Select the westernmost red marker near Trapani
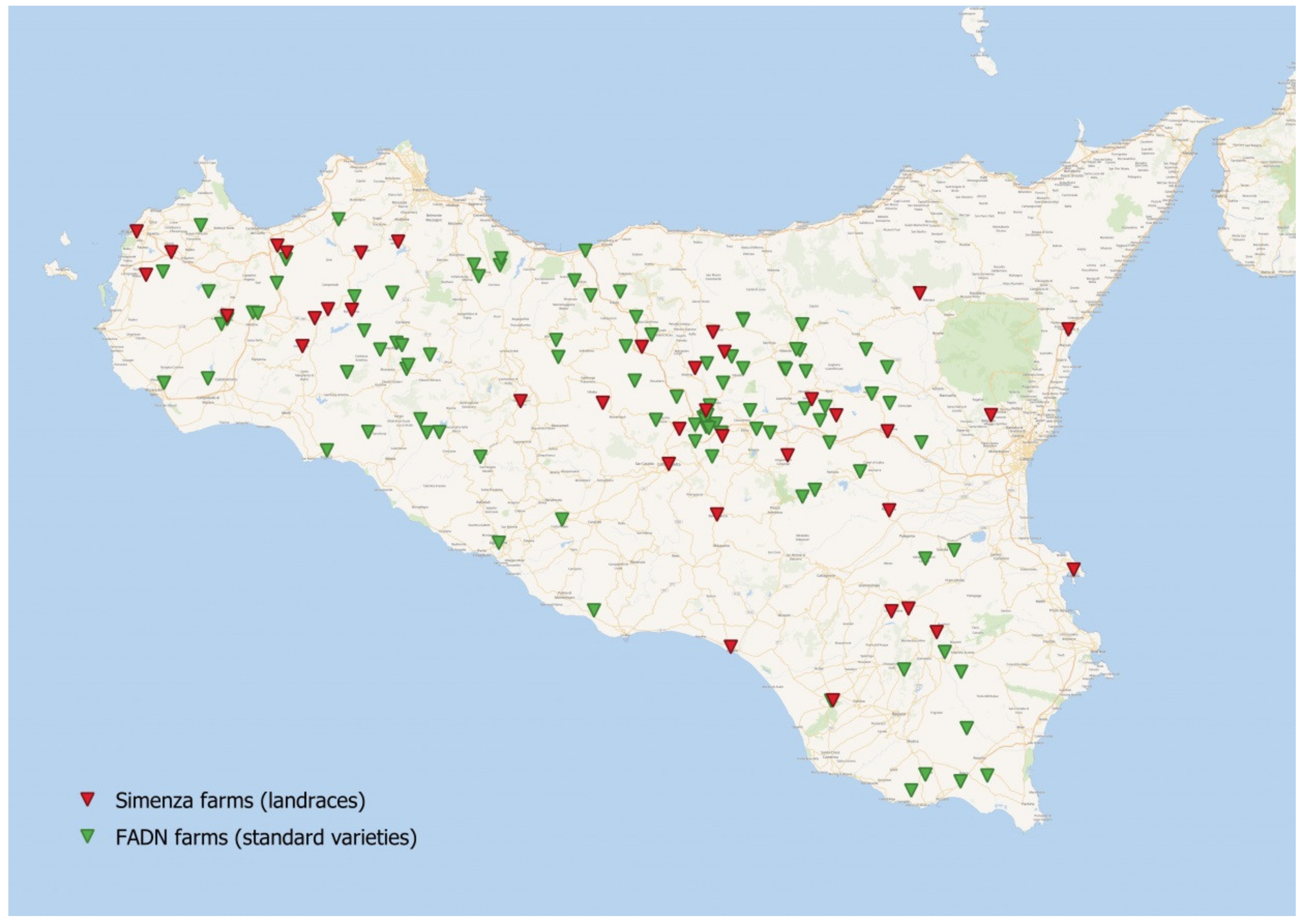This screenshot has height=924, width=1306. 136,230
